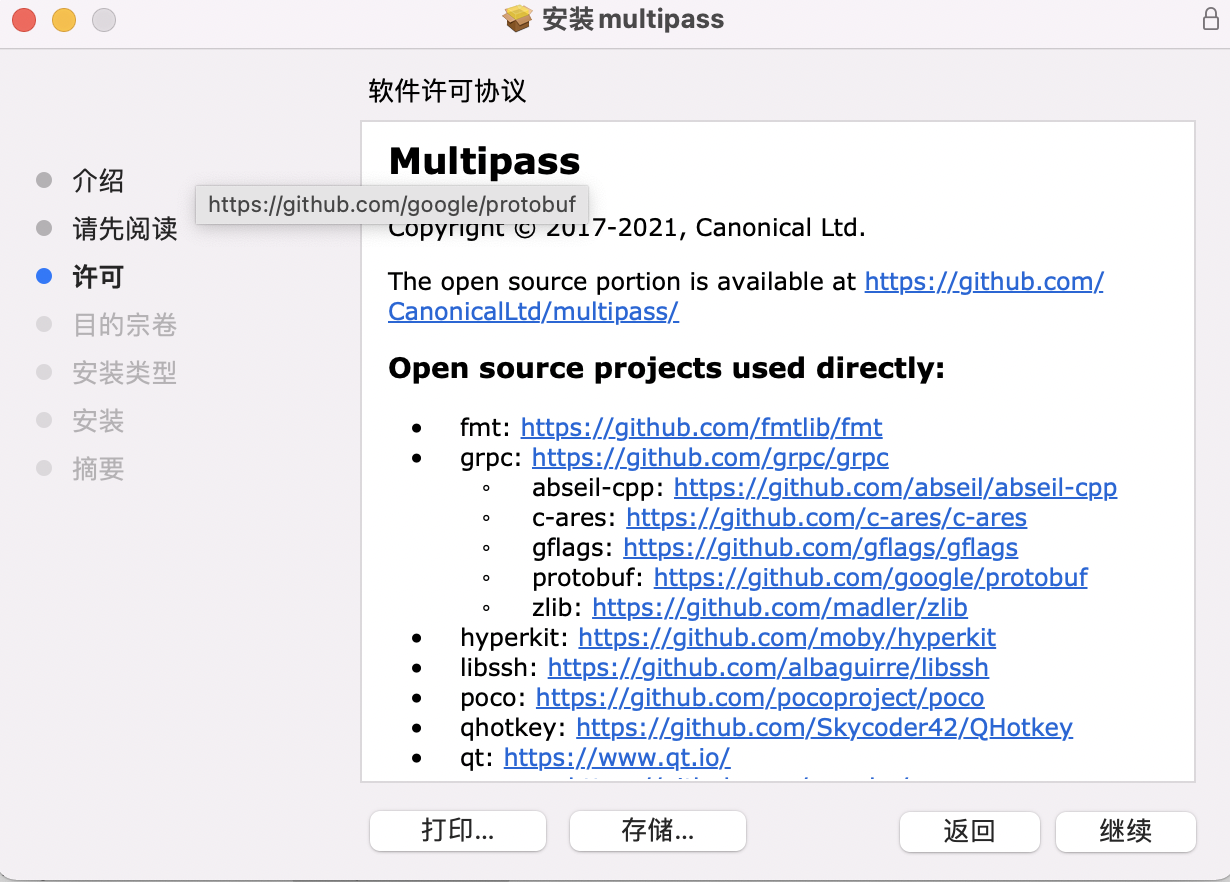Image resolution: width=1230 pixels, height=882 pixels.
Task: Open the fmt GitHub link
Action: 701,427
